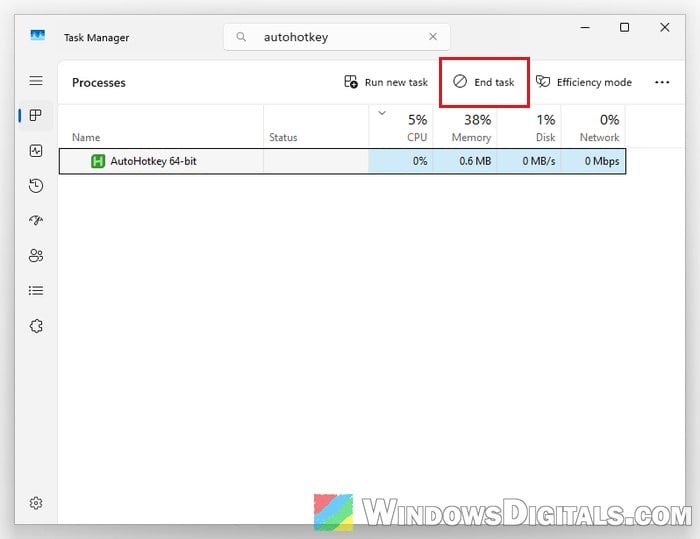Image resolution: width=700 pixels, height=539 pixels.
Task: Close the Task Manager window
Action: [665, 27]
